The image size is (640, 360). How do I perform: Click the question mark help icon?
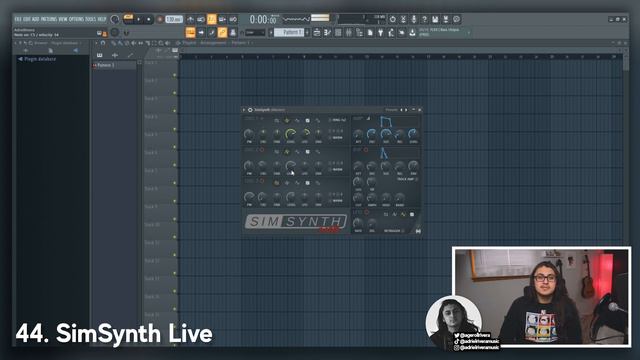click(424, 19)
